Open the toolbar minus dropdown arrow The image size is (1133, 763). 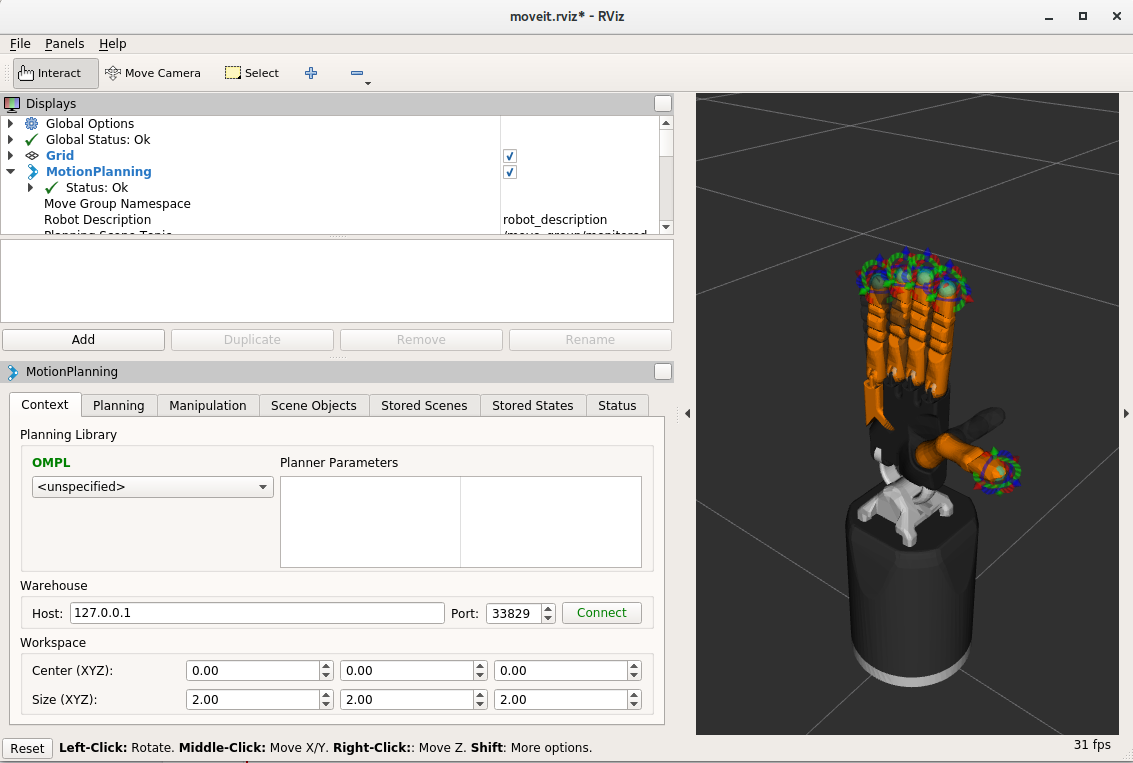(x=368, y=84)
